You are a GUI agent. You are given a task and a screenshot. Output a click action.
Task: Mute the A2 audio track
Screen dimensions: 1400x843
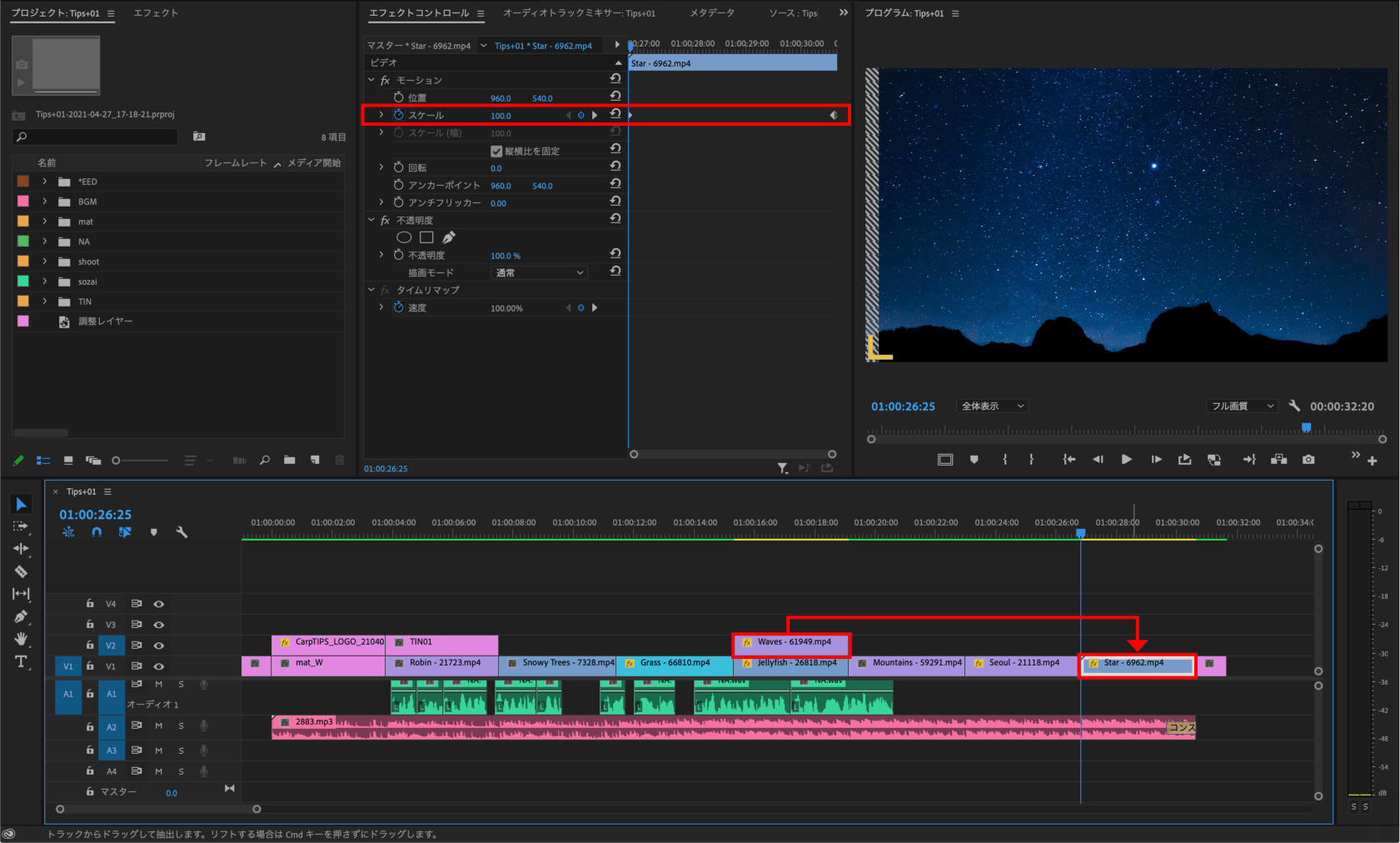point(158,726)
